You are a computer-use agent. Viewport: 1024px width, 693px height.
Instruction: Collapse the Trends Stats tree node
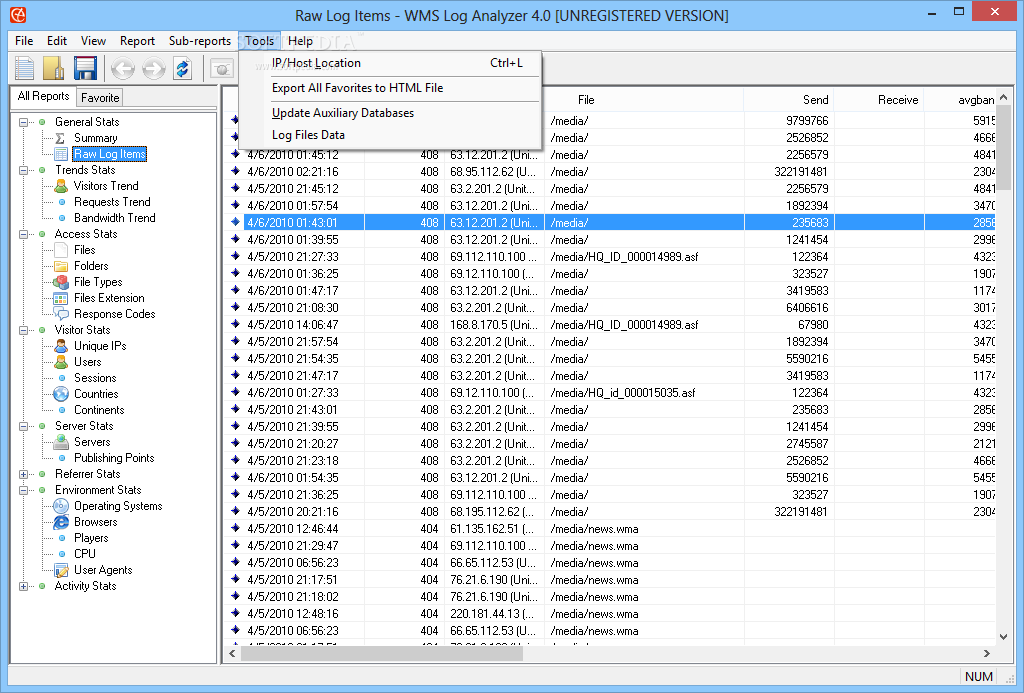[x=24, y=170]
